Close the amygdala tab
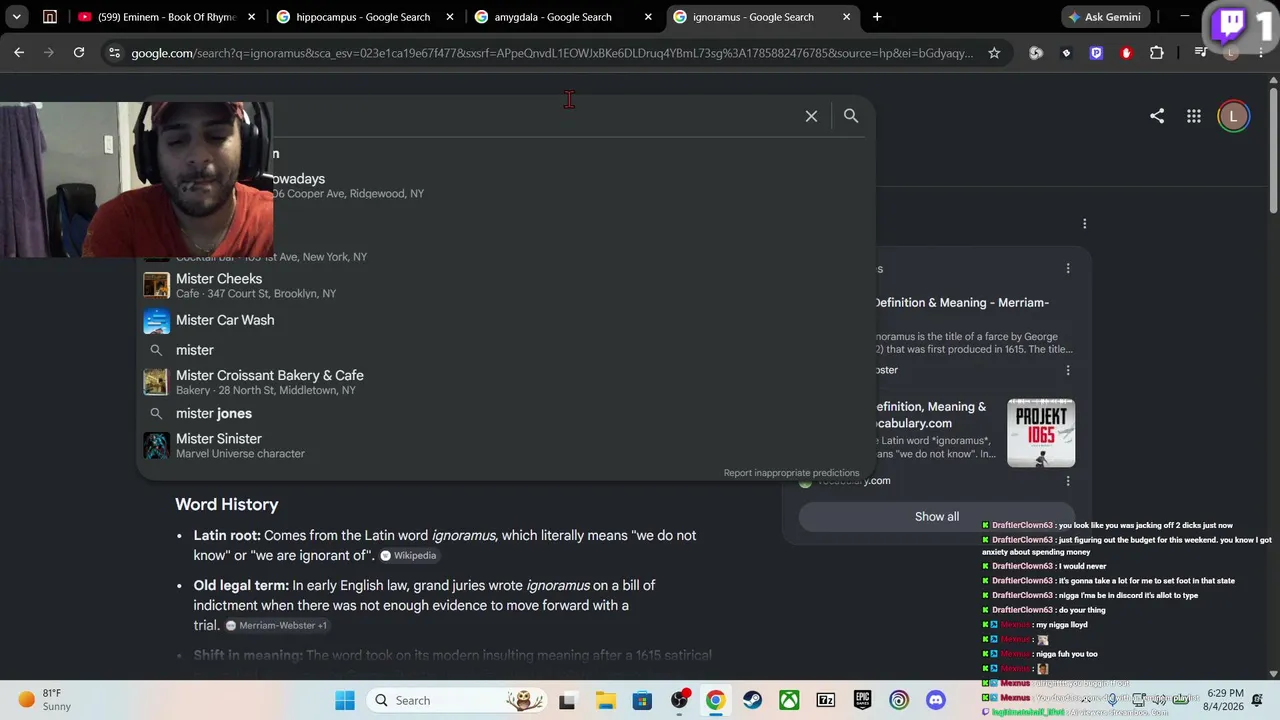 pos(648,17)
